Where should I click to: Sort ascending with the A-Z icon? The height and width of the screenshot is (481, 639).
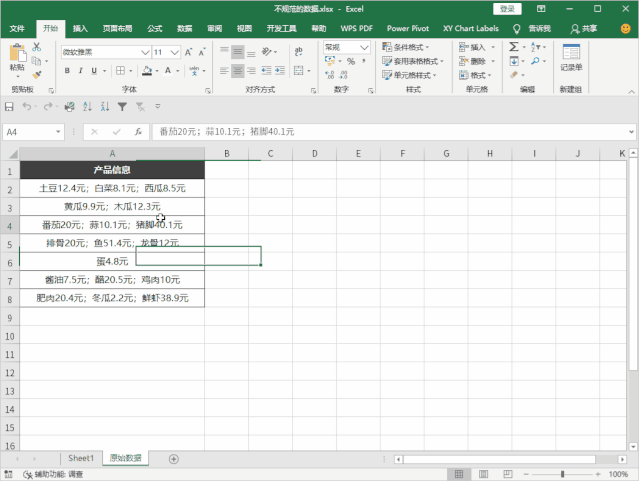click(85, 107)
